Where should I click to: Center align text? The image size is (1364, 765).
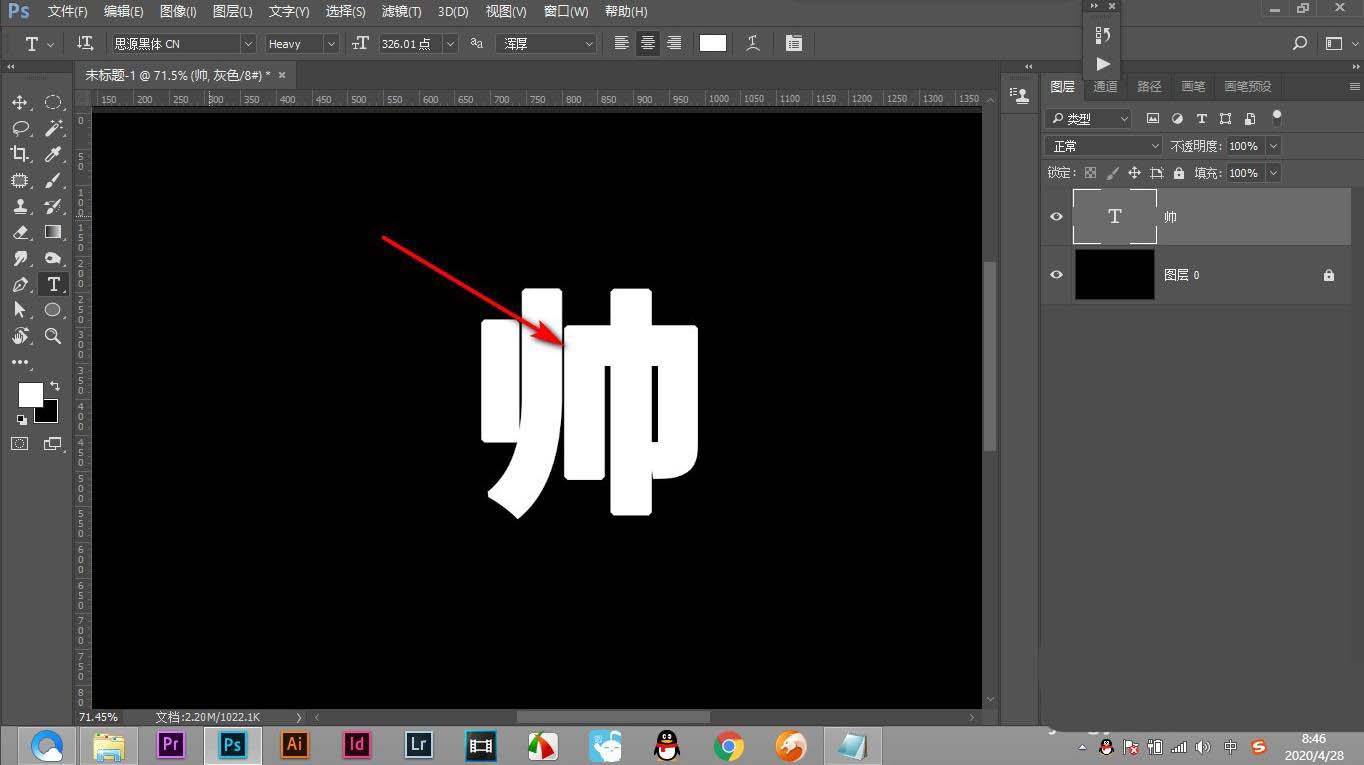click(x=648, y=43)
